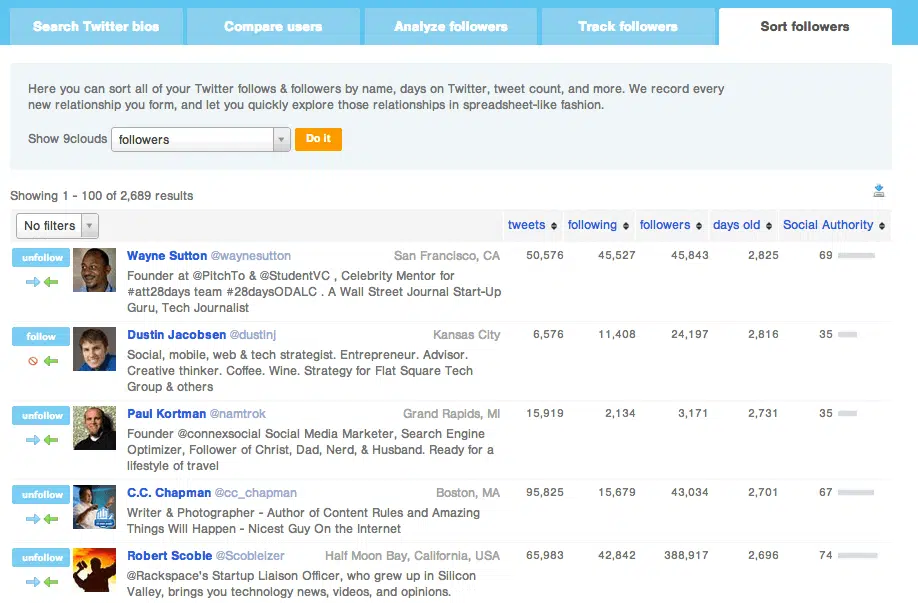
Task: Open the followers dropdown beside Show 9clouds
Action: click(201, 140)
